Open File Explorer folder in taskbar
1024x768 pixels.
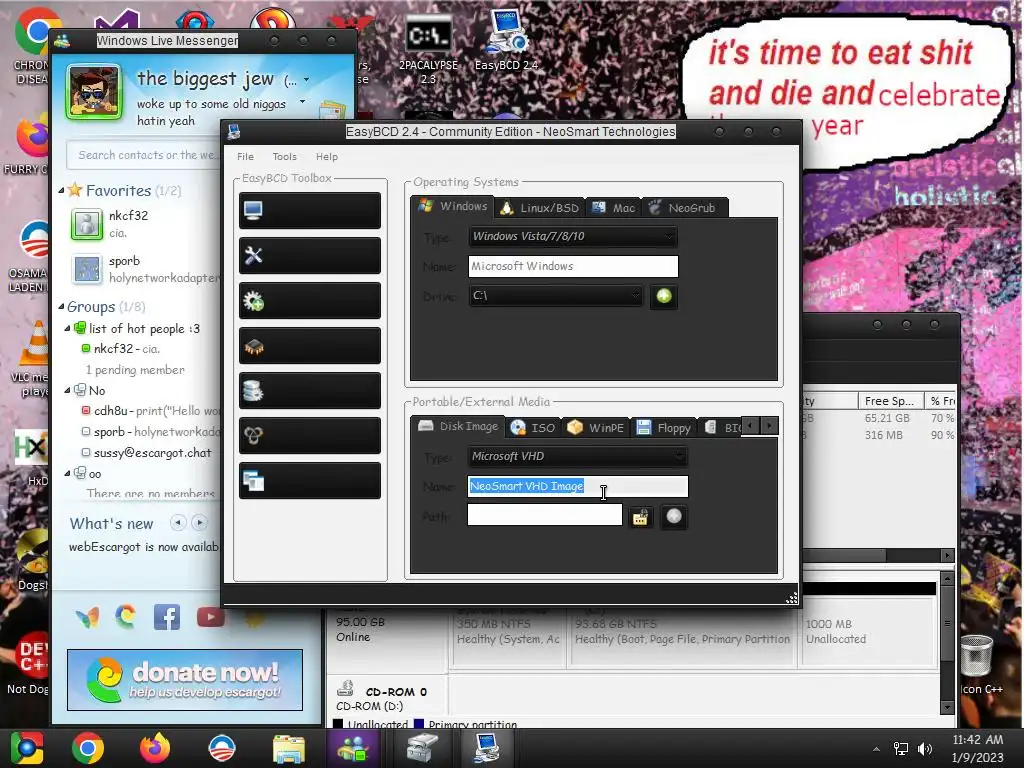[288, 748]
